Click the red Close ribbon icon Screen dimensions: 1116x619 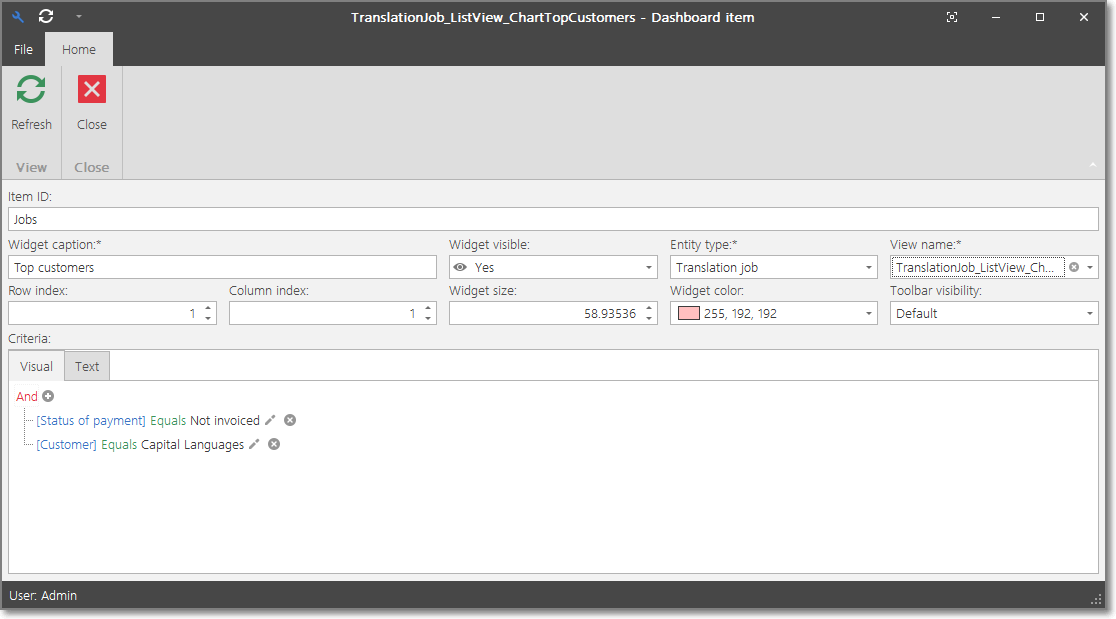pos(92,90)
